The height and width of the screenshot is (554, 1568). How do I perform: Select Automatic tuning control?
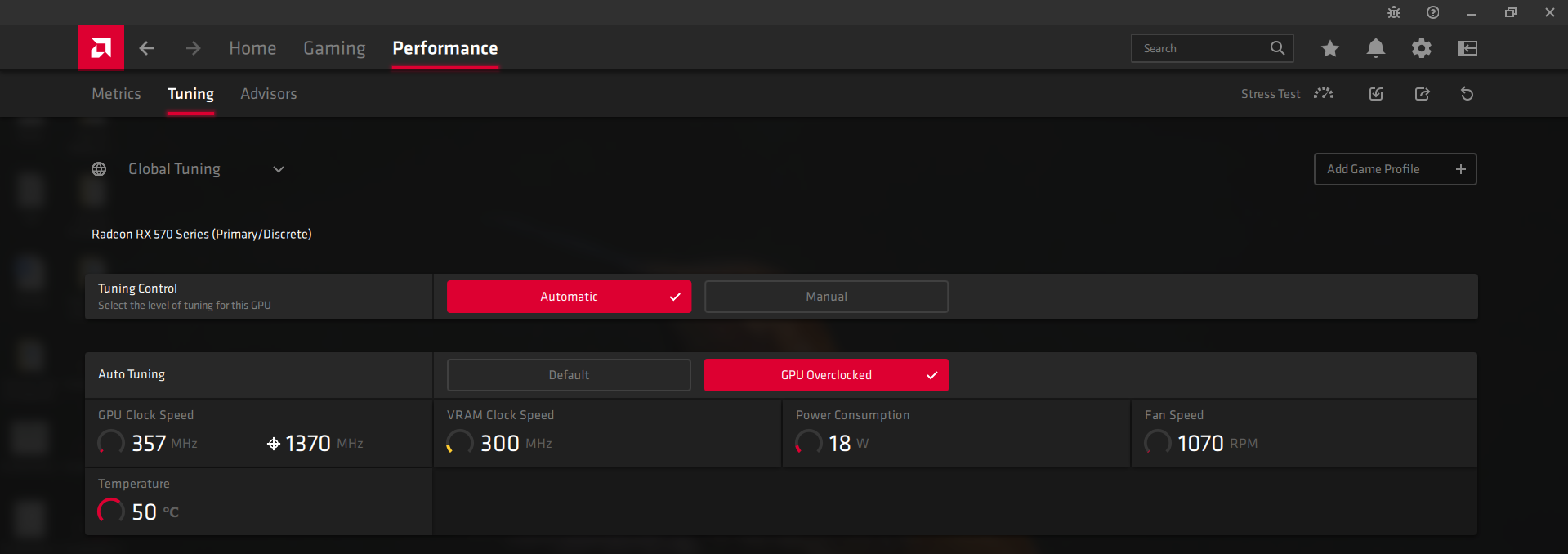(x=569, y=297)
